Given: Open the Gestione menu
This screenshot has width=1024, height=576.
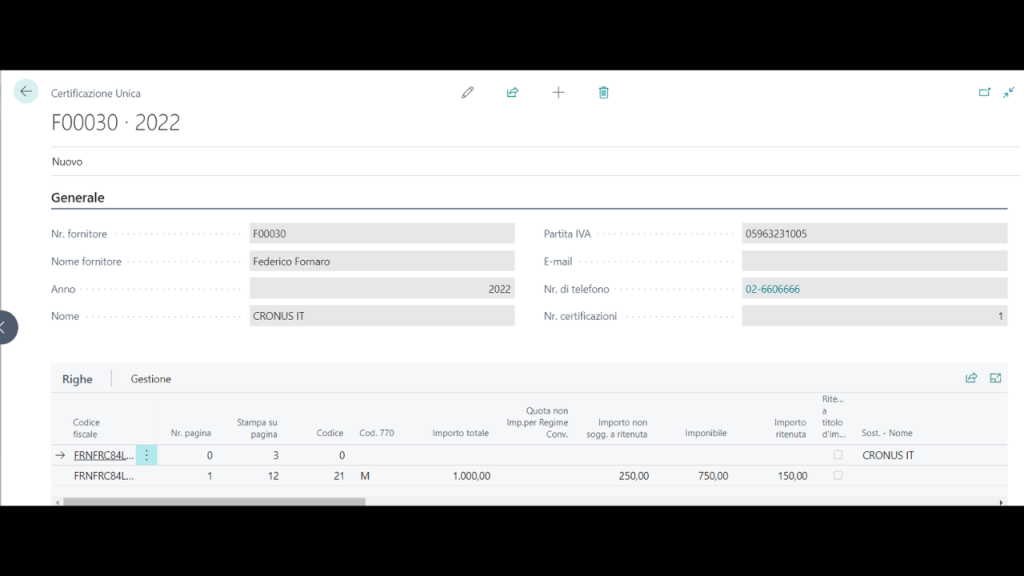Looking at the screenshot, I should point(151,379).
